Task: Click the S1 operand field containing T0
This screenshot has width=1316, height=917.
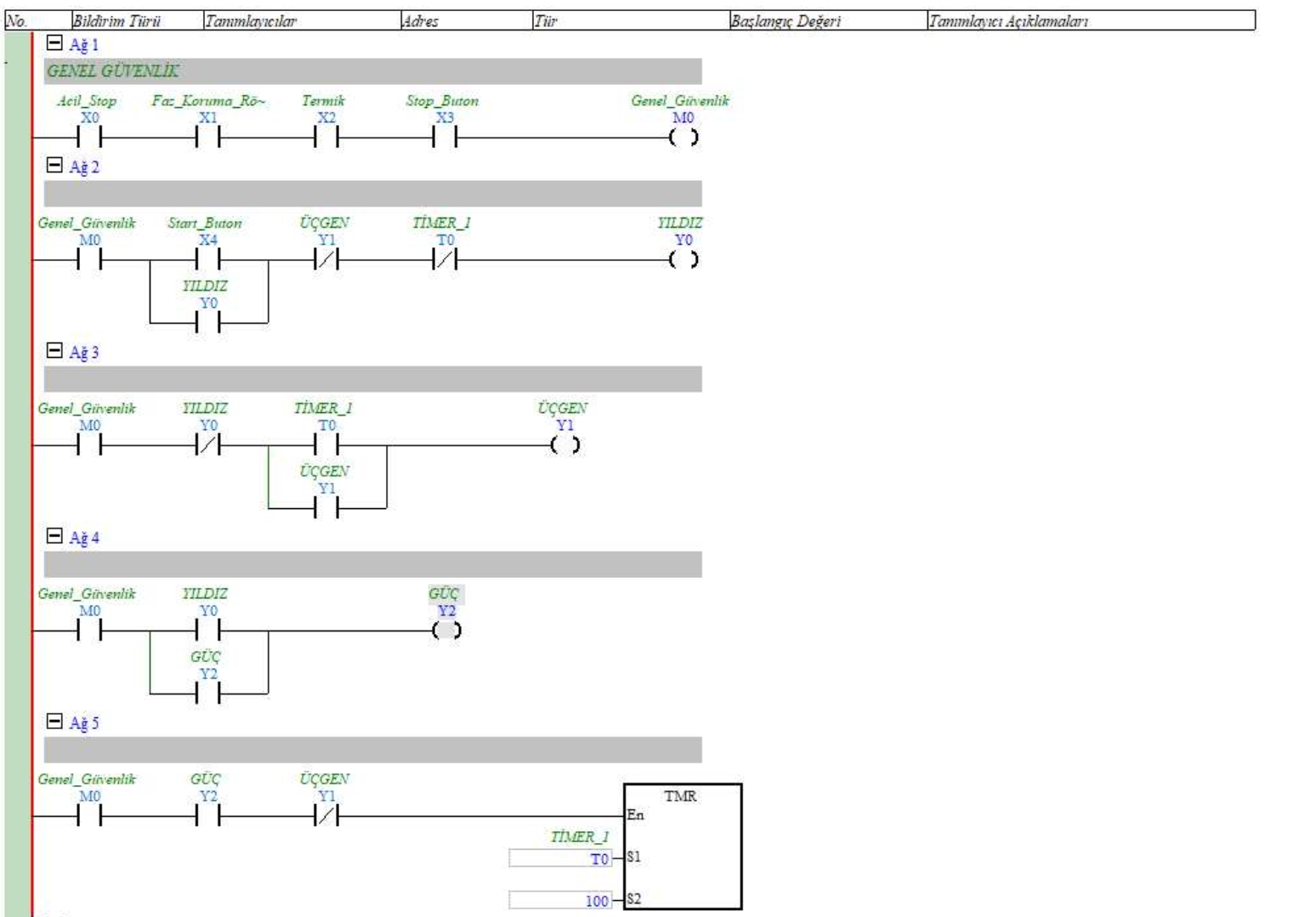Action: click(x=561, y=858)
